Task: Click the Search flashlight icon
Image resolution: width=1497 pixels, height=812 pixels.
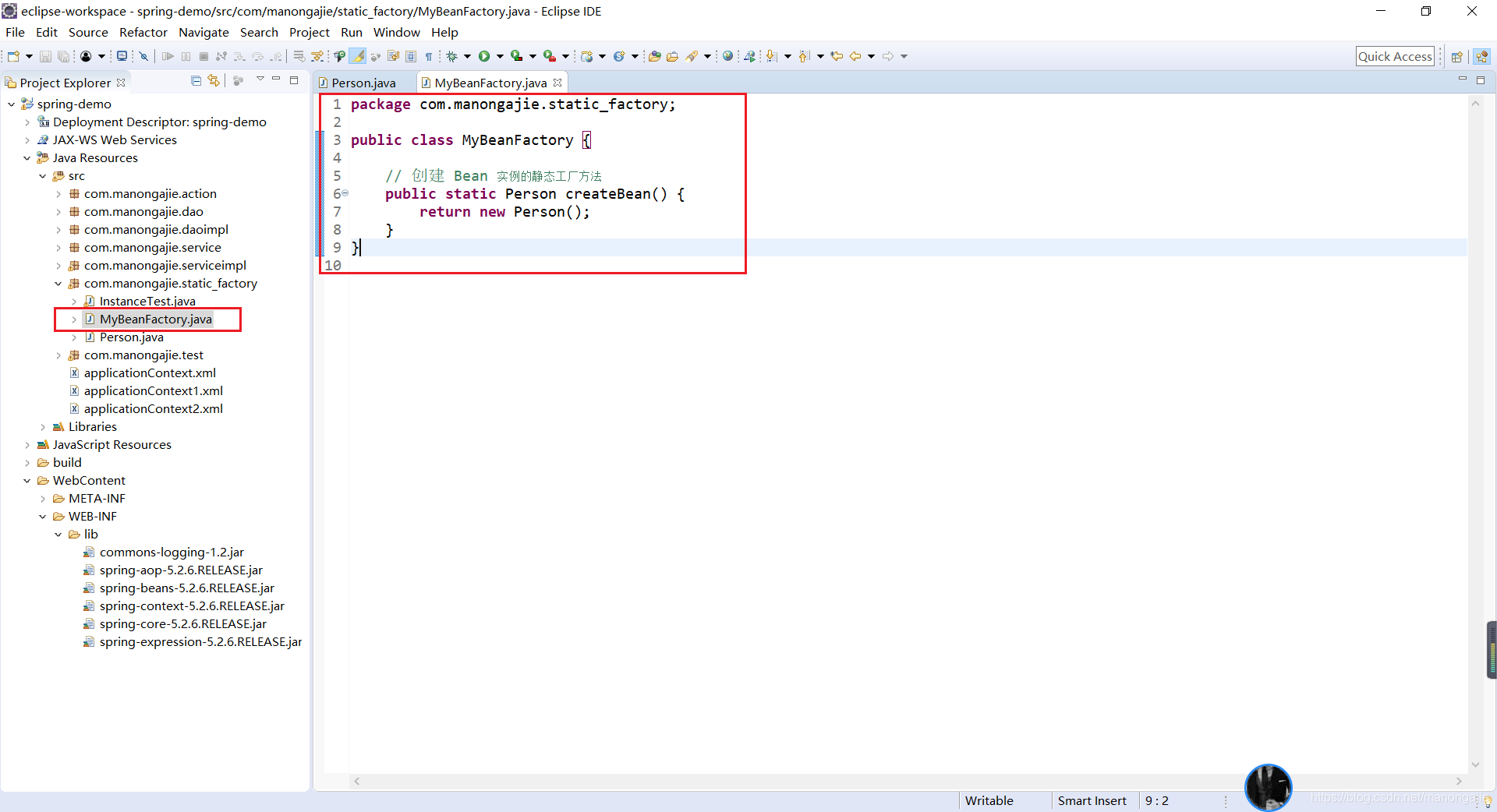Action: [692, 56]
